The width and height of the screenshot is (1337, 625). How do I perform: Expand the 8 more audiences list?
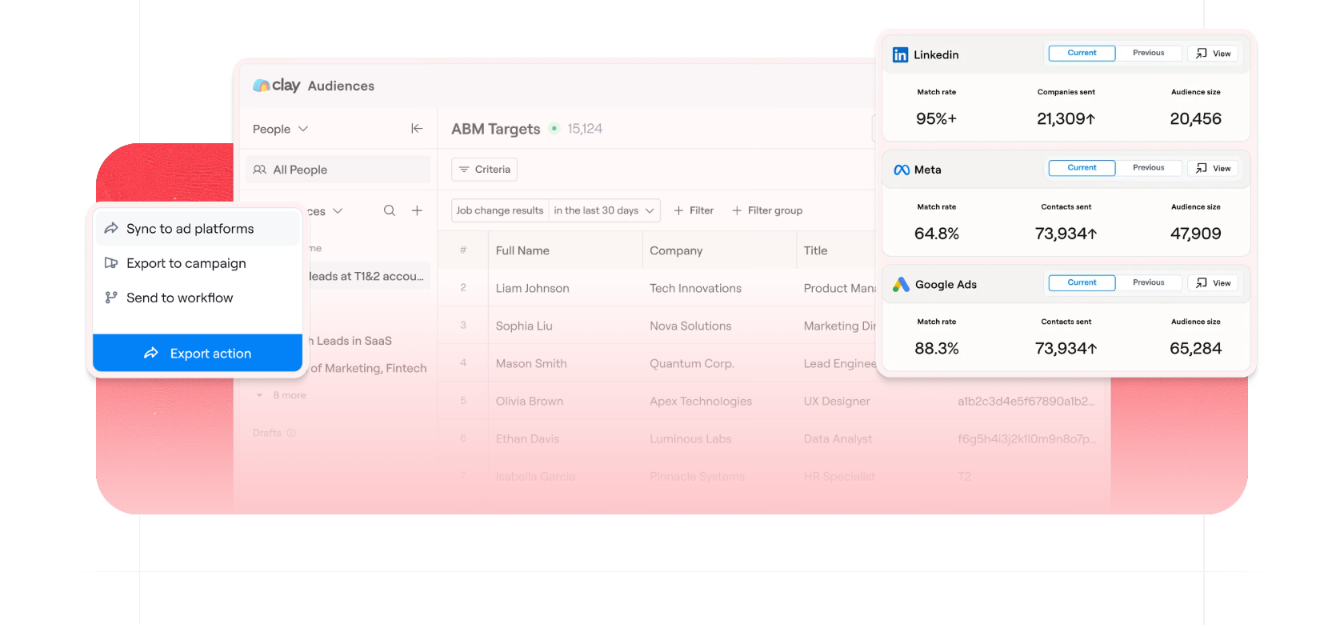pyautogui.click(x=281, y=396)
